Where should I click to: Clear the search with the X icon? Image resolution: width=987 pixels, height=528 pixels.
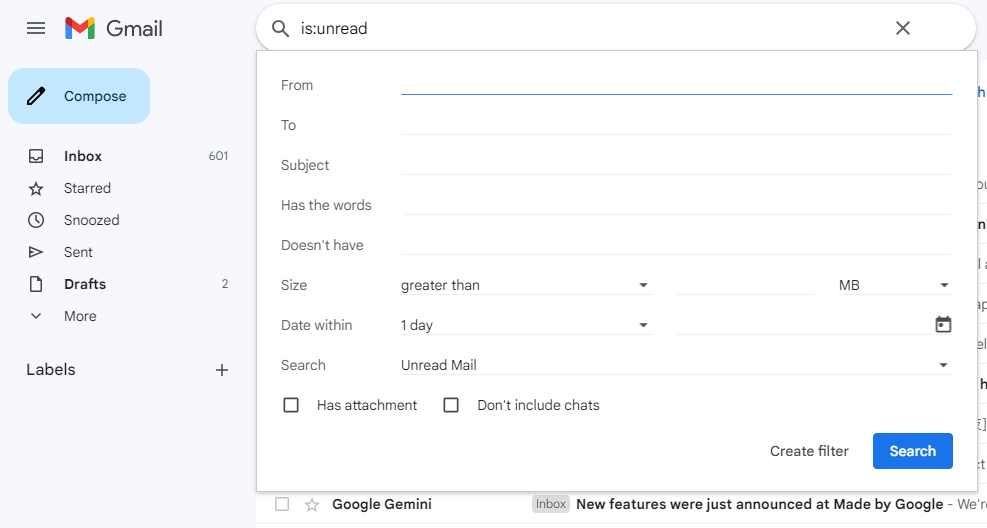[903, 28]
